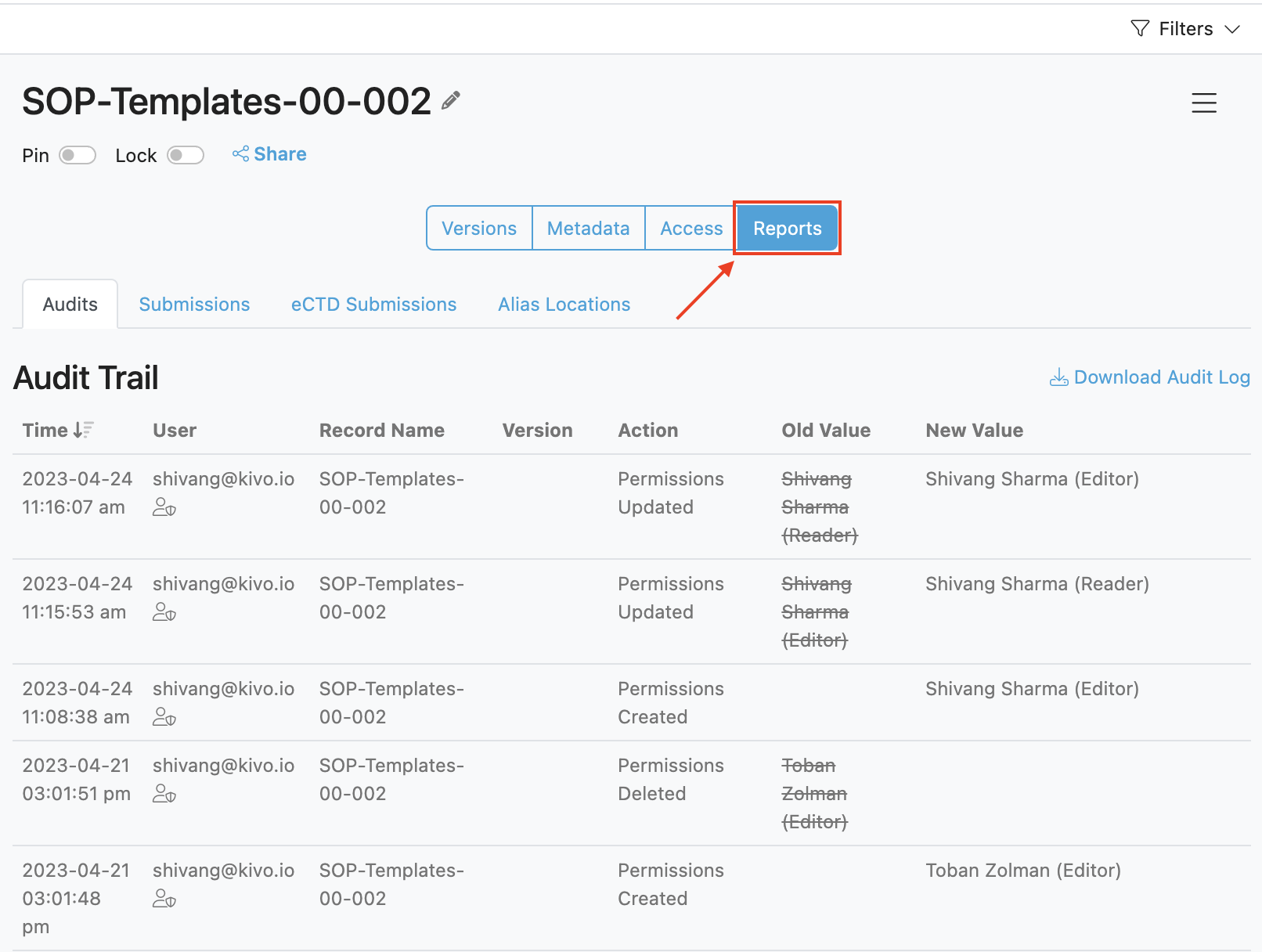Expand the Filters dropdown chevron

pyautogui.click(x=1232, y=29)
